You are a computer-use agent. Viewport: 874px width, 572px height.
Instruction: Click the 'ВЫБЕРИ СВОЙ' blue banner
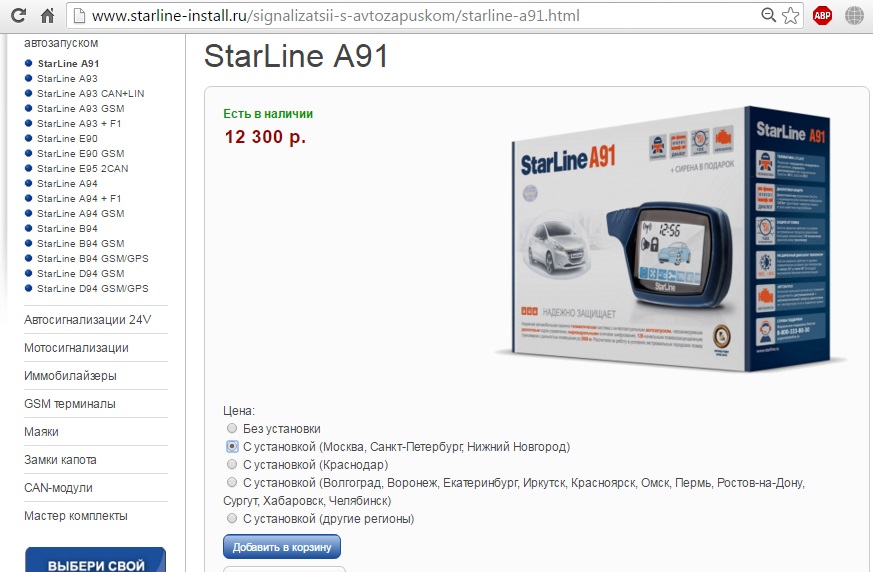pos(95,560)
